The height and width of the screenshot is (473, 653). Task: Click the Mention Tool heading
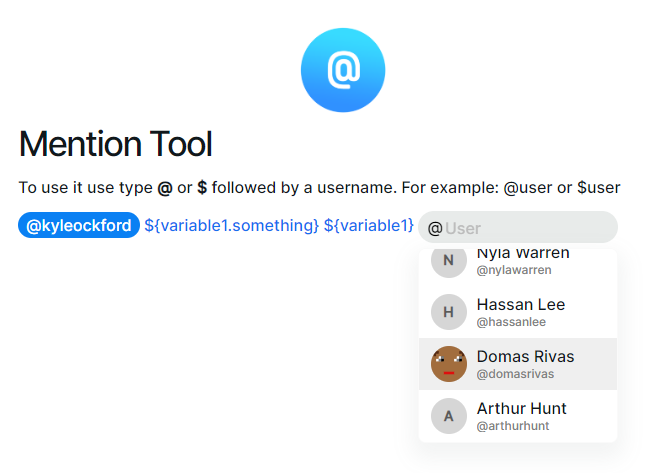click(x=116, y=144)
